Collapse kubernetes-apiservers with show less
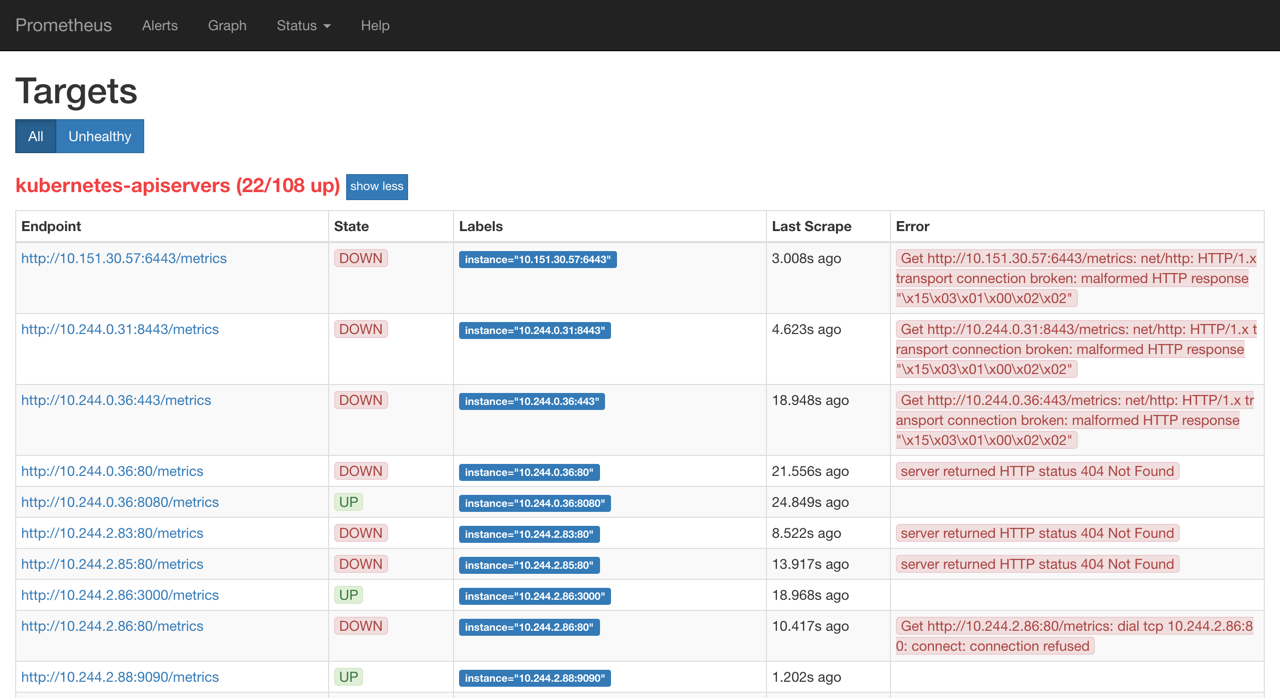Viewport: 1280px width, 698px height. tap(377, 187)
